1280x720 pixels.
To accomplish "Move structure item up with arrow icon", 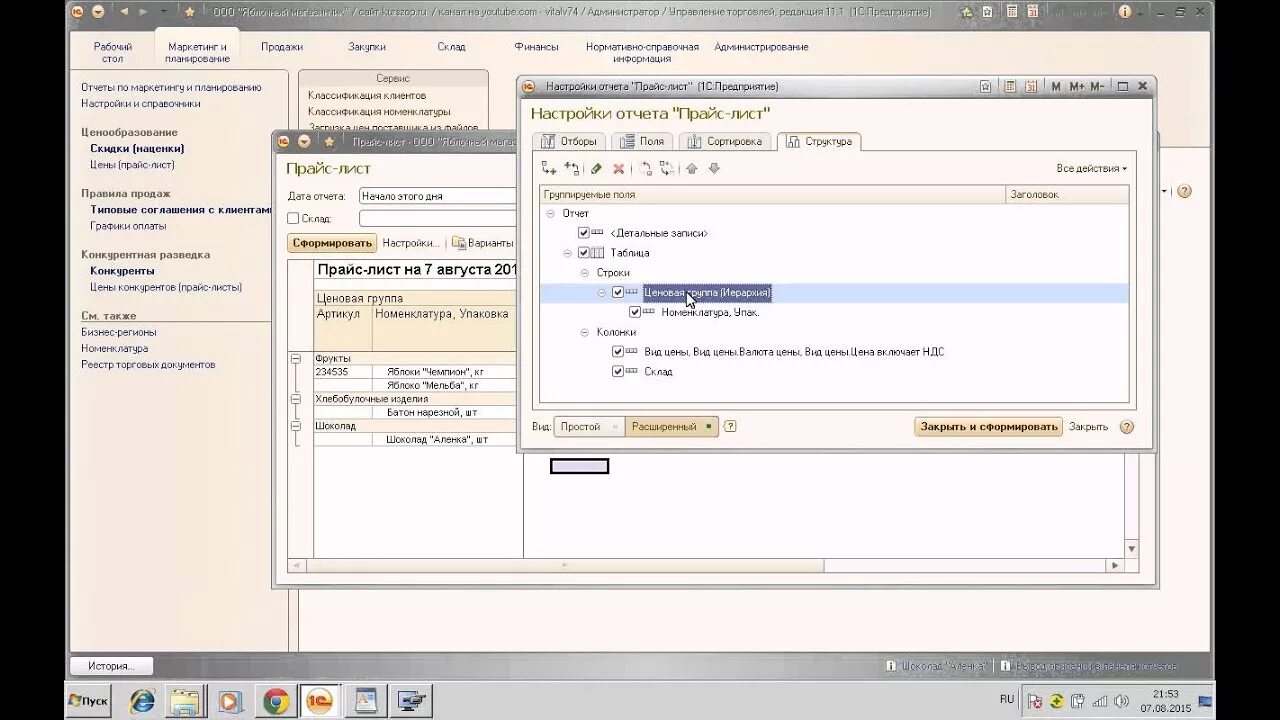I will [x=691, y=169].
